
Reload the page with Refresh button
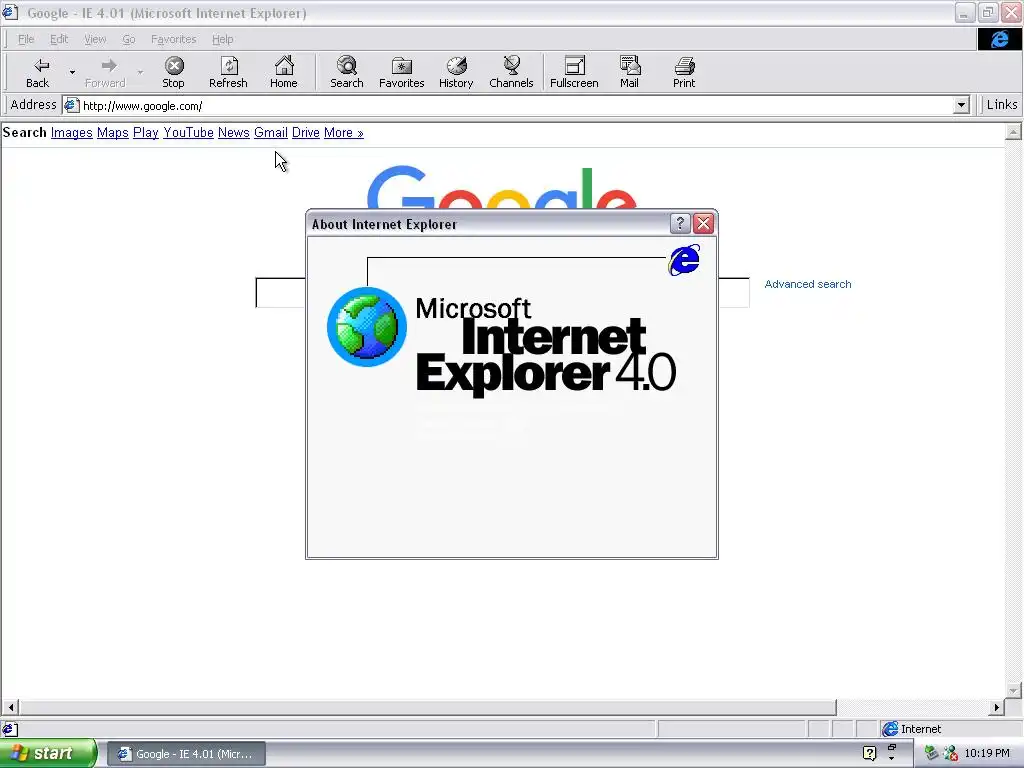(x=229, y=72)
